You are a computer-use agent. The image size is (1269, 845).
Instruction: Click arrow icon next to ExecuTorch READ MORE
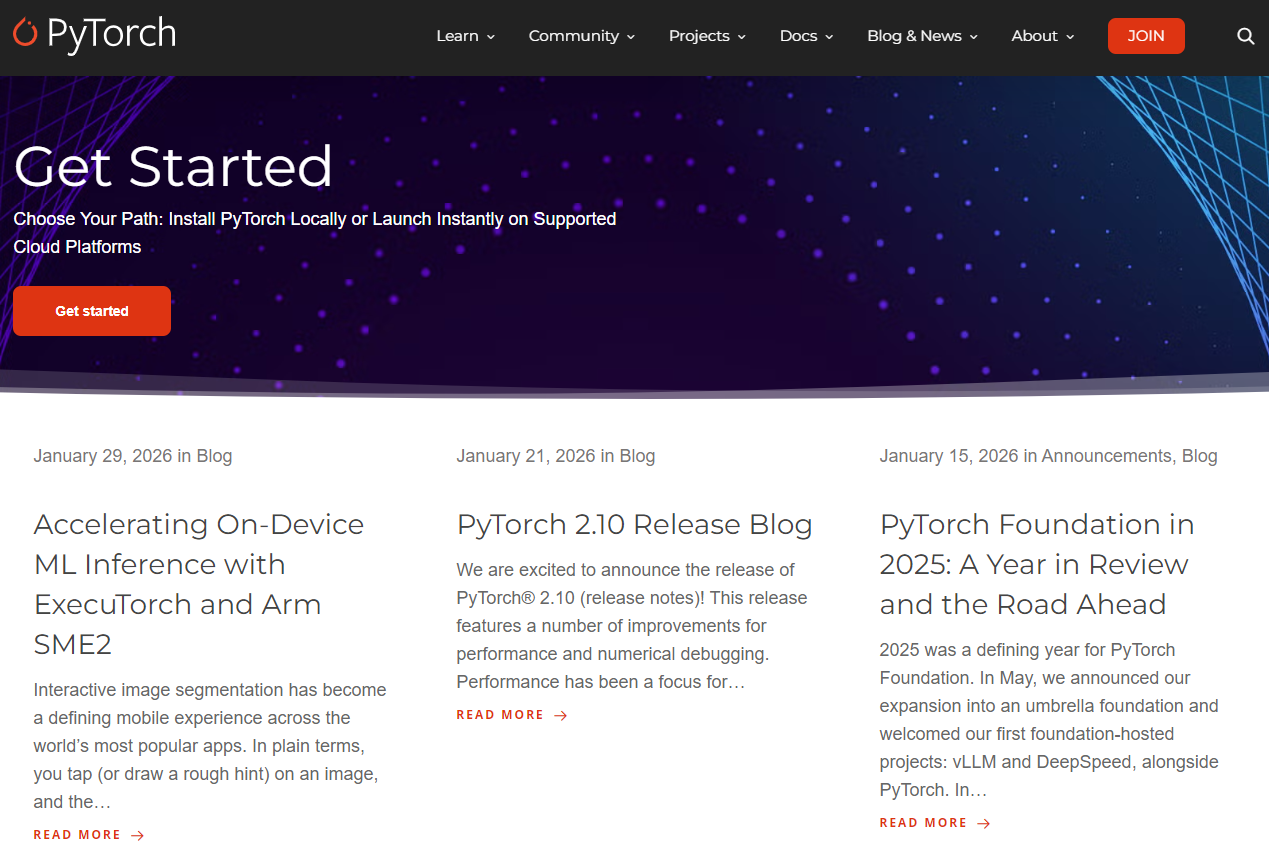pyautogui.click(x=138, y=835)
